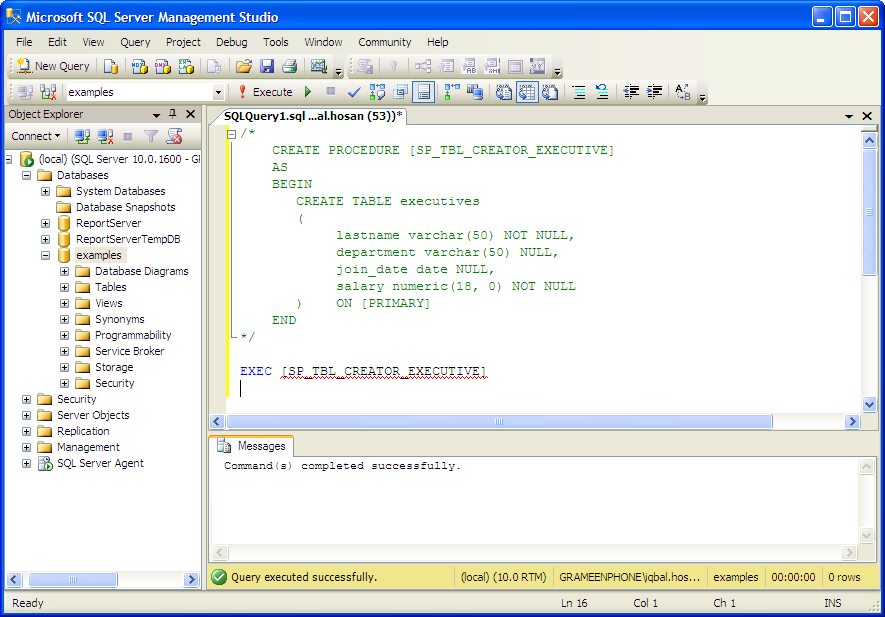Toggle Results to File
The height and width of the screenshot is (617, 885).
(x=550, y=91)
